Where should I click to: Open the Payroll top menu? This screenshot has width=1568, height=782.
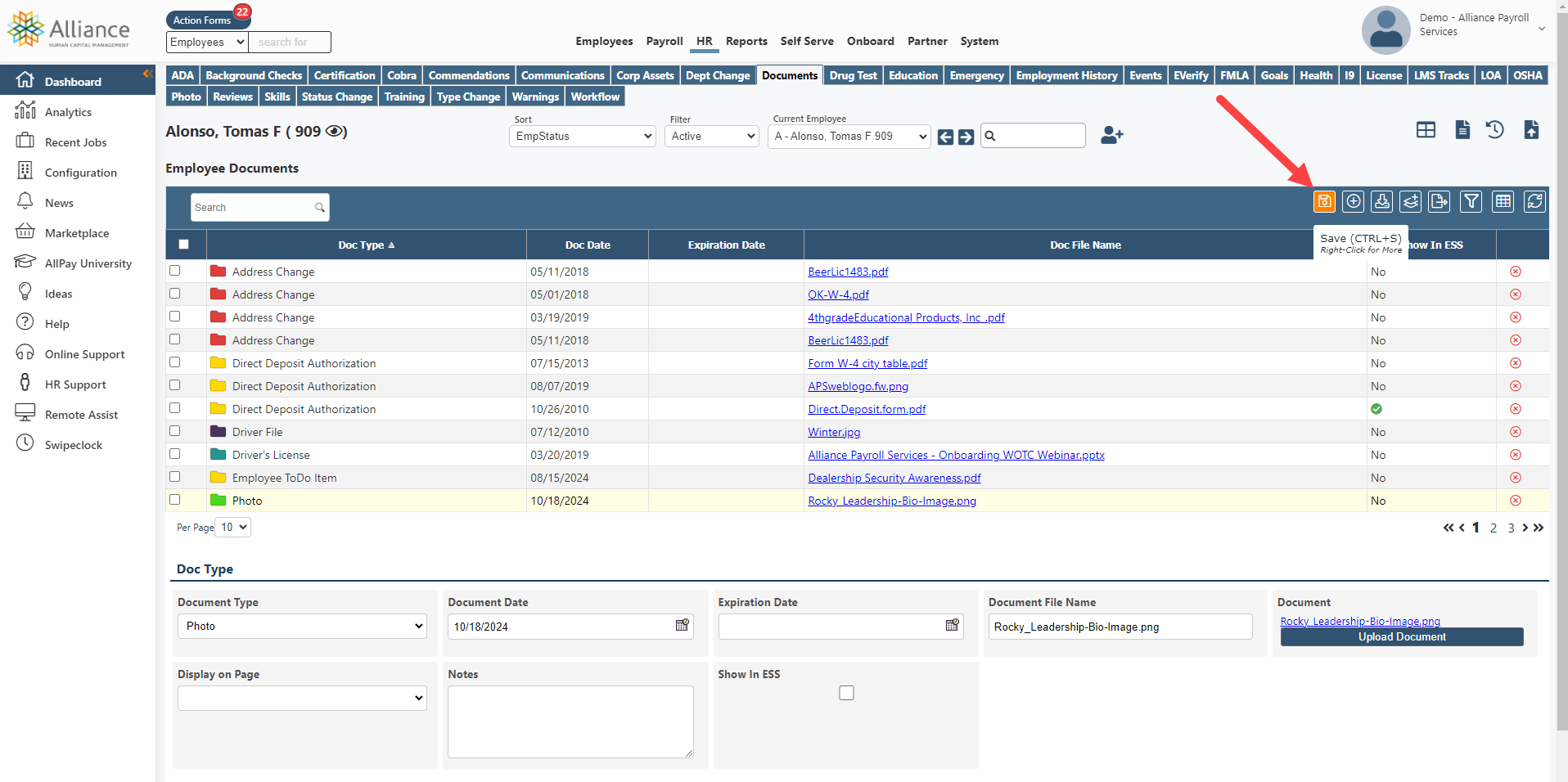tap(664, 41)
